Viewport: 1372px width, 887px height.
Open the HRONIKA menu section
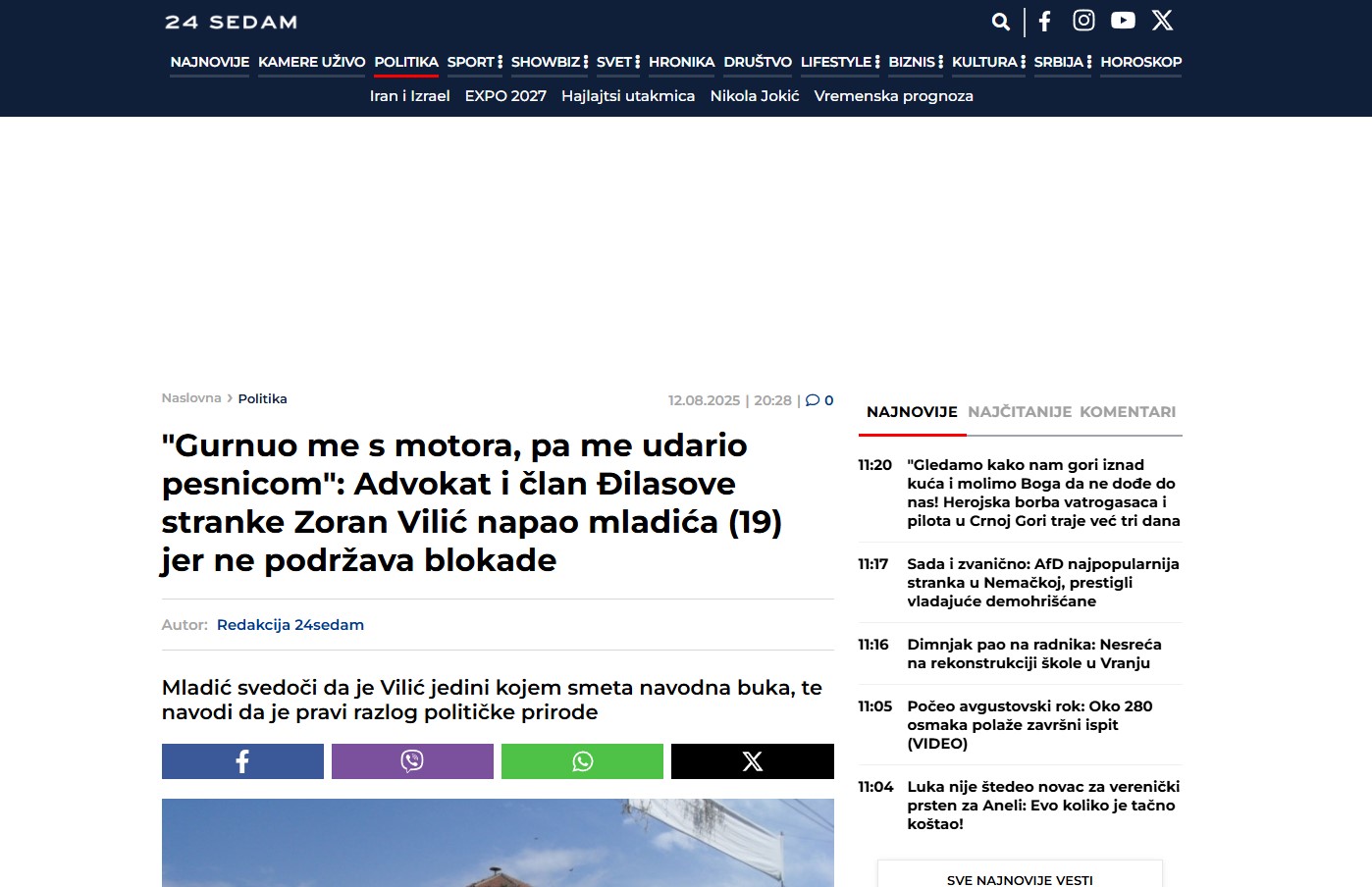[681, 62]
